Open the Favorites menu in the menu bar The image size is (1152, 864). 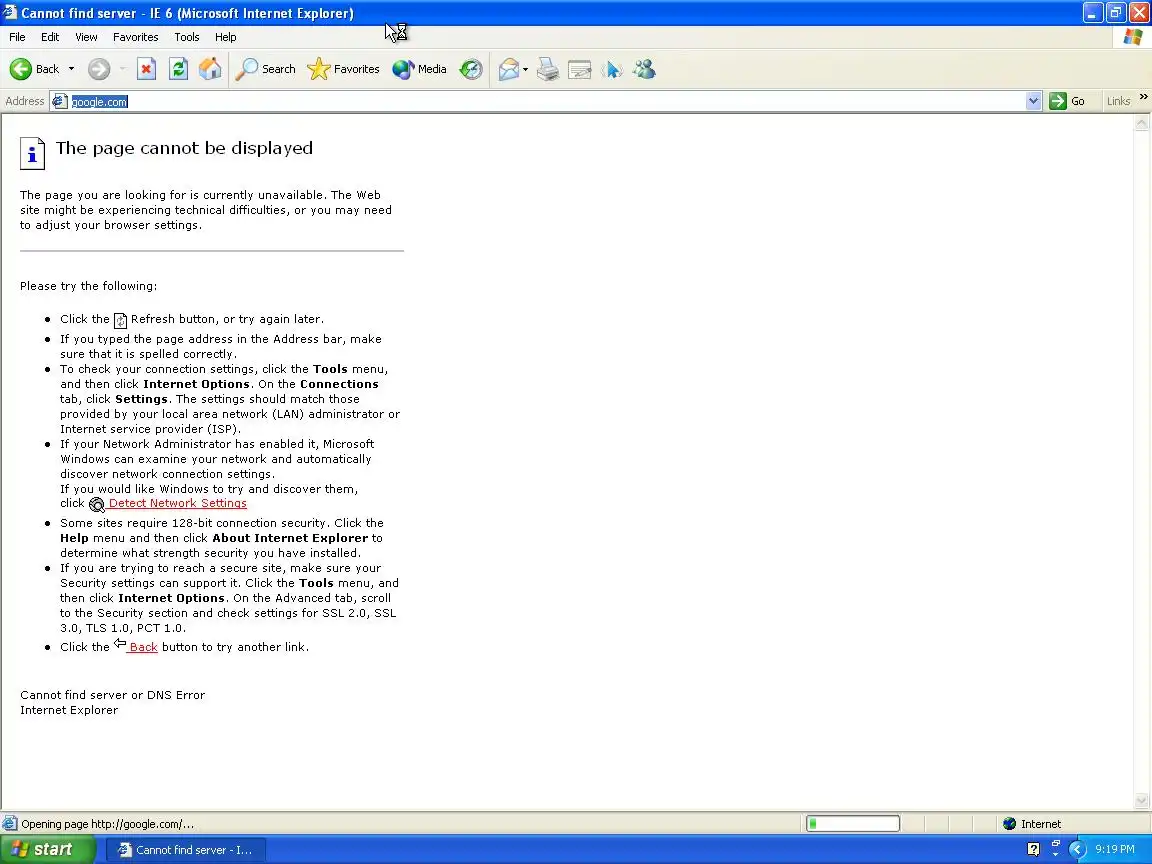(135, 37)
